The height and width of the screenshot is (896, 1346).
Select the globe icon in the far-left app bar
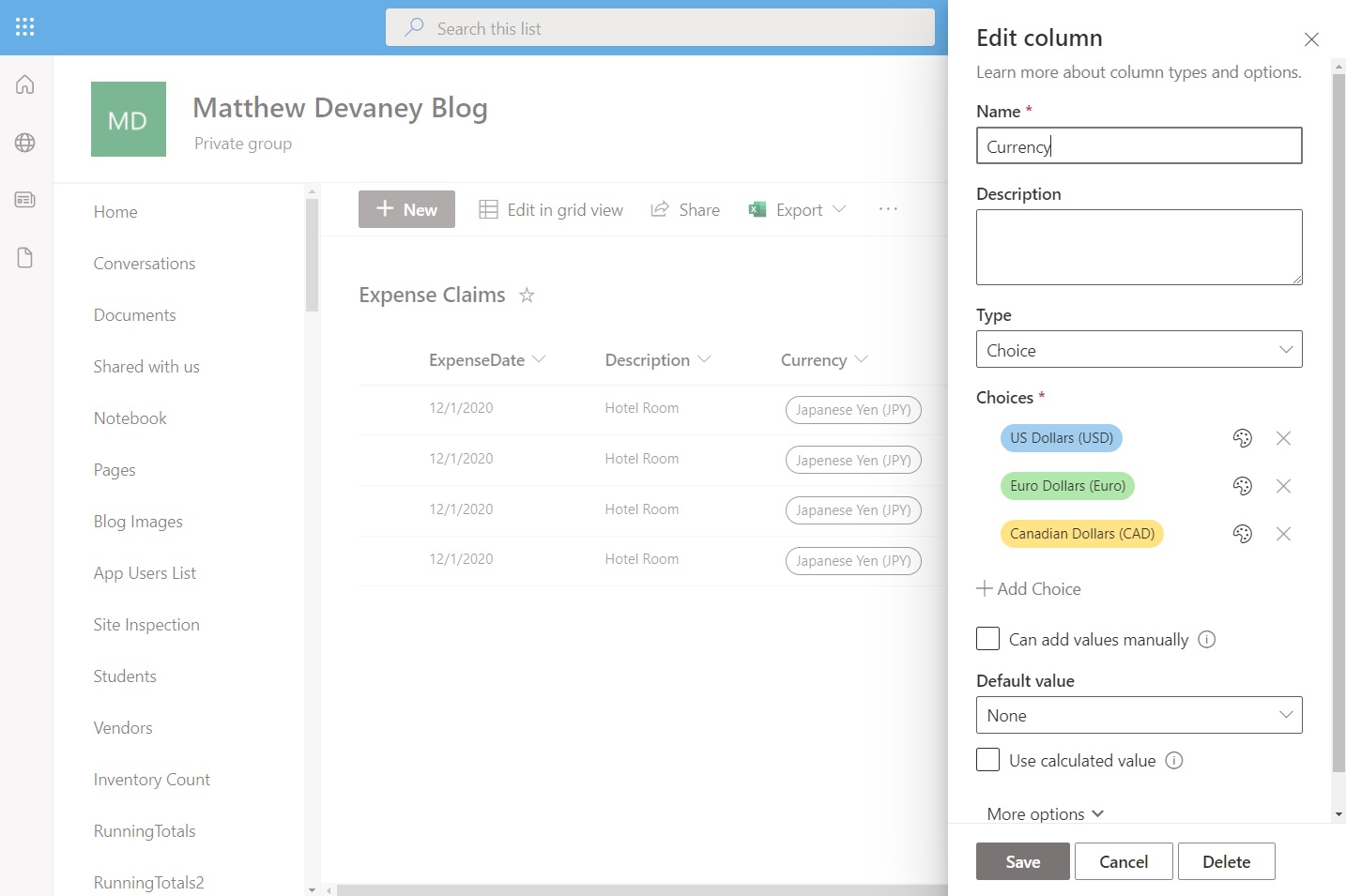24,142
